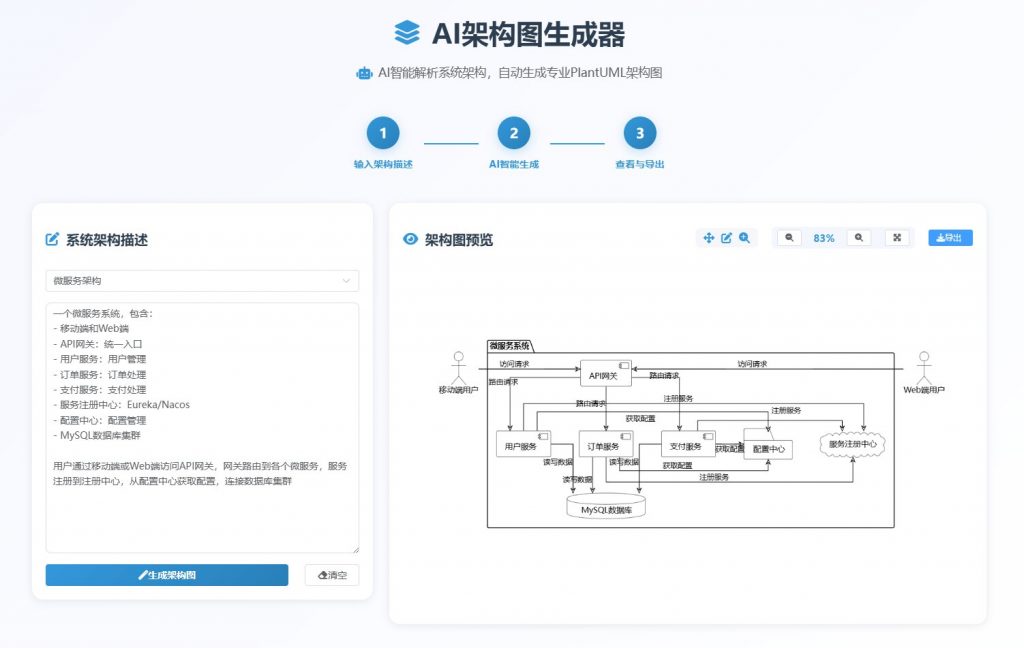Click inside the architecture description text area

(201, 500)
